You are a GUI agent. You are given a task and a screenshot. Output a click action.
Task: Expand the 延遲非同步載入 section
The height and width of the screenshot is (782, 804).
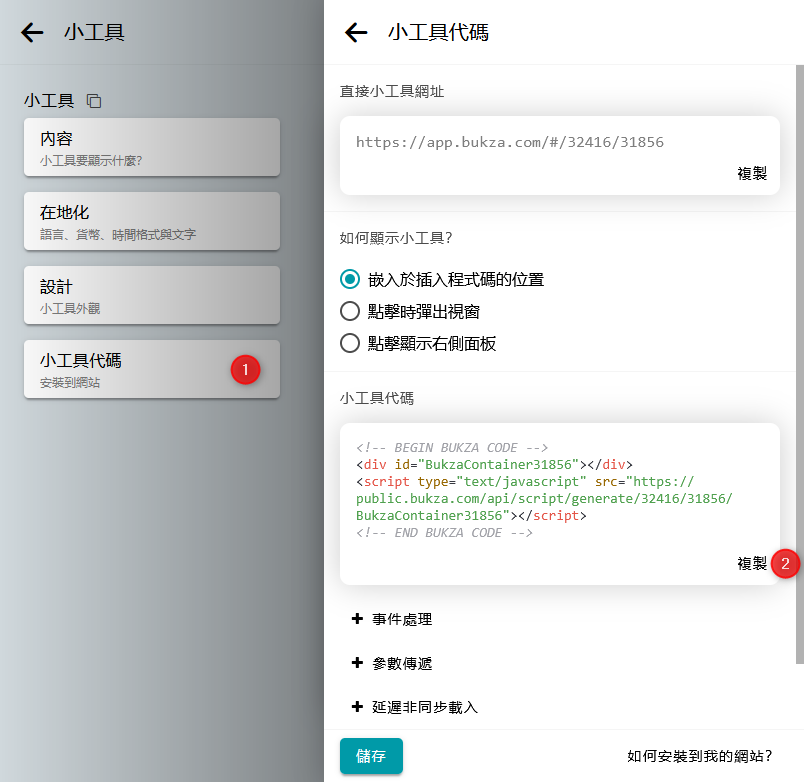tap(425, 707)
